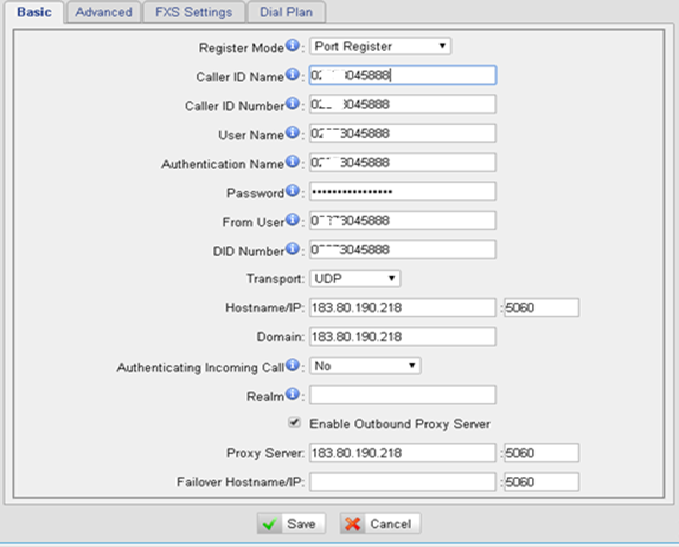Click the From User info icon
Viewport: 679px width, 547px height.
[x=293, y=220]
